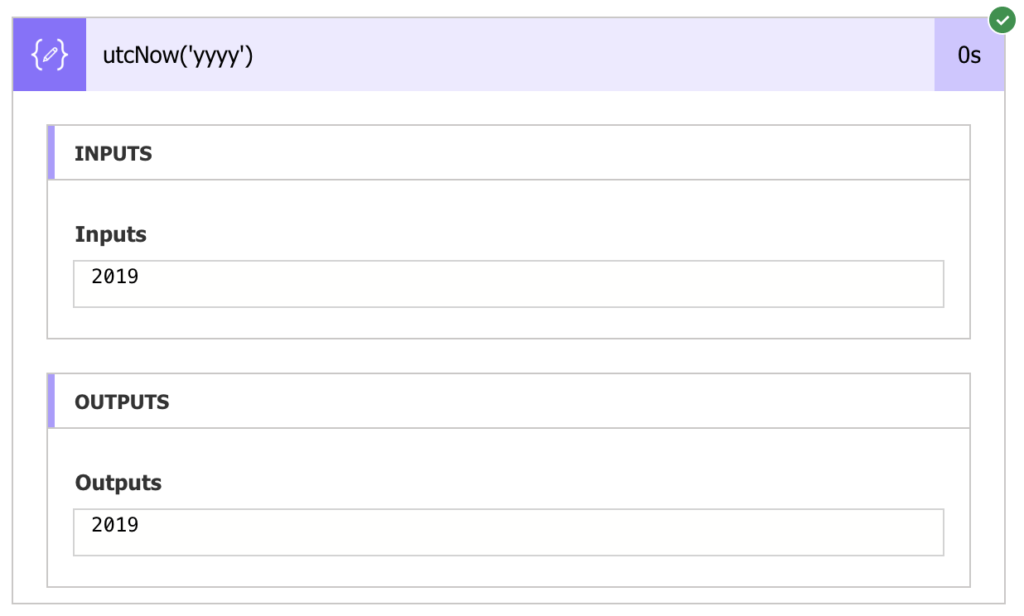Expand the INPUTS section header
Viewport: 1024px width, 616px height.
113,154
